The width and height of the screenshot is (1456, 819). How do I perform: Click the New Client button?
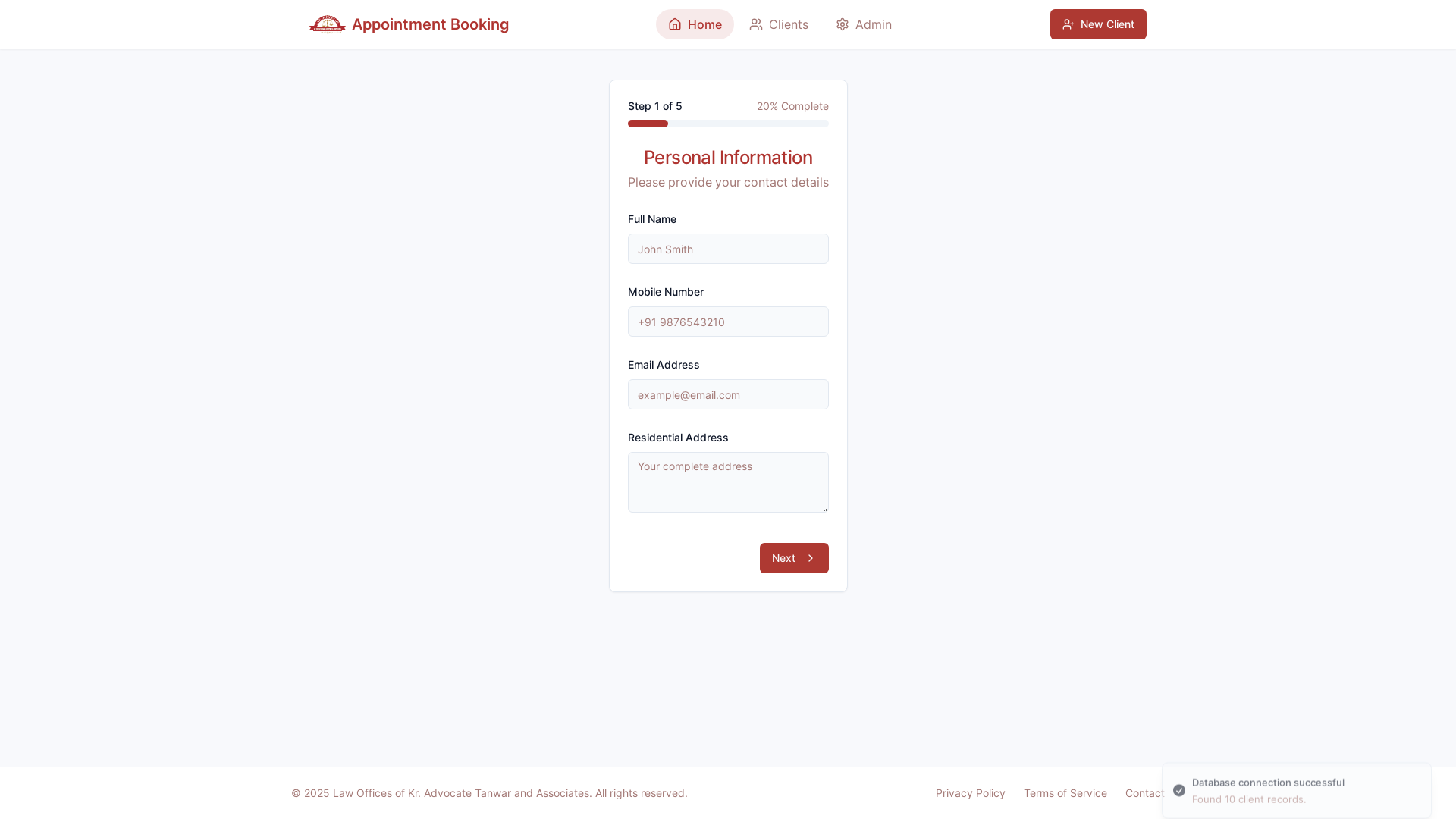(1098, 24)
